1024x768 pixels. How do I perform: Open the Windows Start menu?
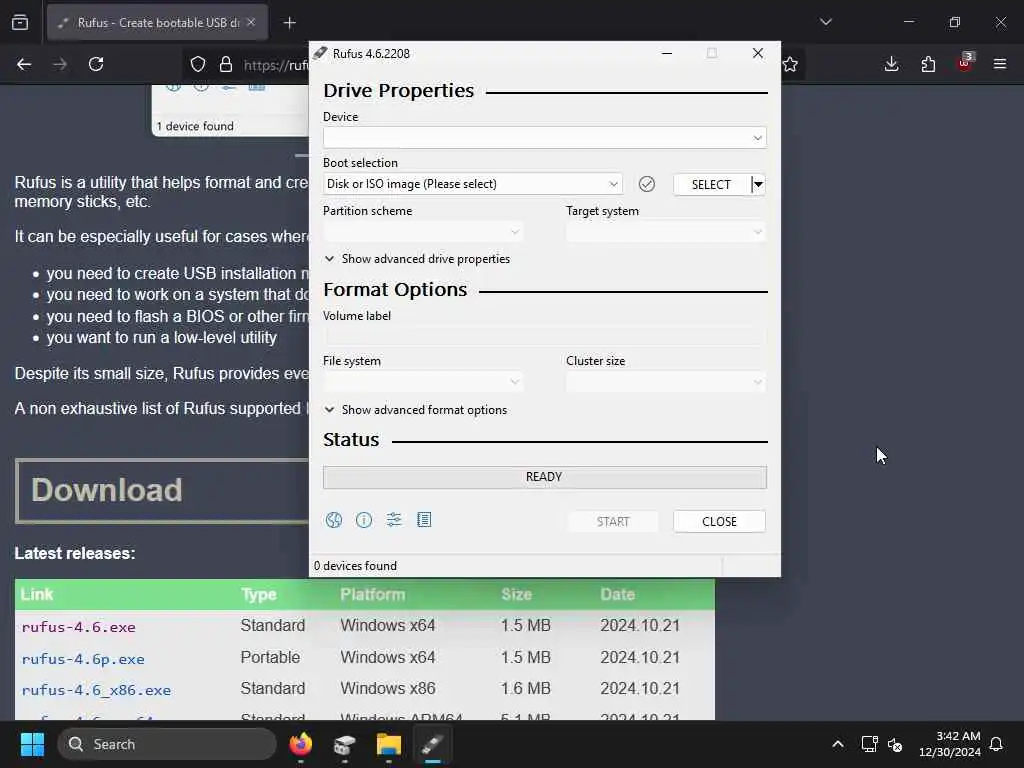click(32, 744)
